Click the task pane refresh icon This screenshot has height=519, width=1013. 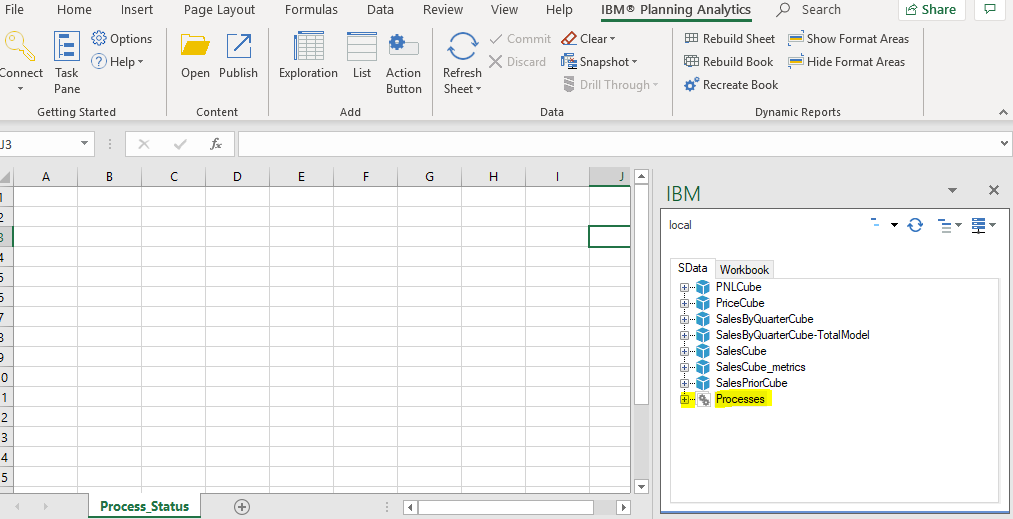(915, 225)
